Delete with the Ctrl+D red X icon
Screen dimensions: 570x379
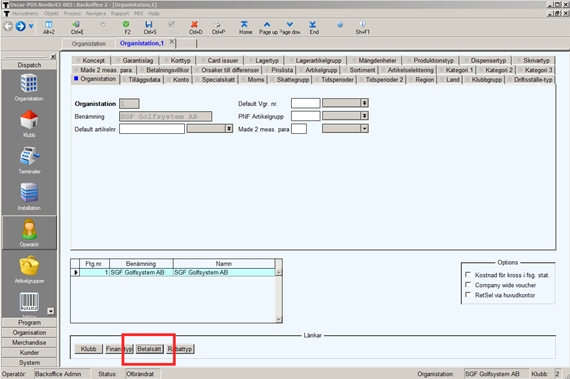coord(195,25)
